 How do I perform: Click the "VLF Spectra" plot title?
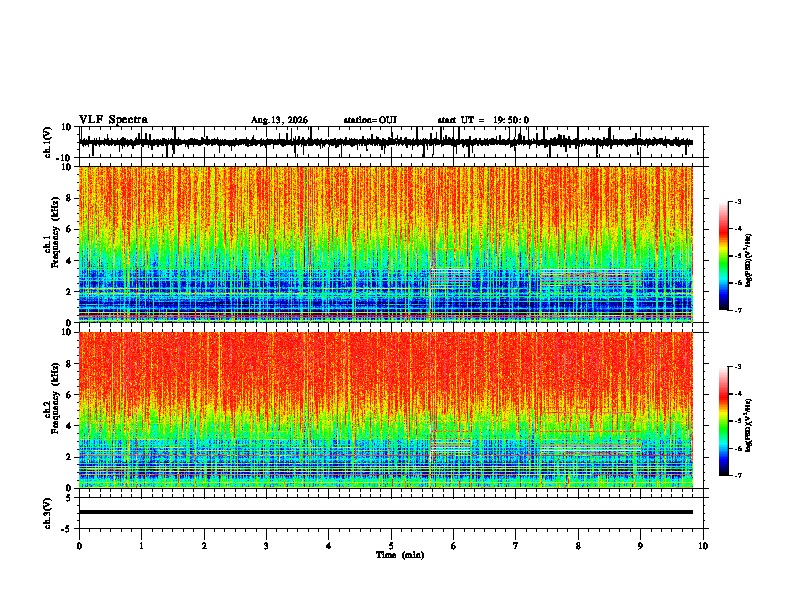click(113, 120)
